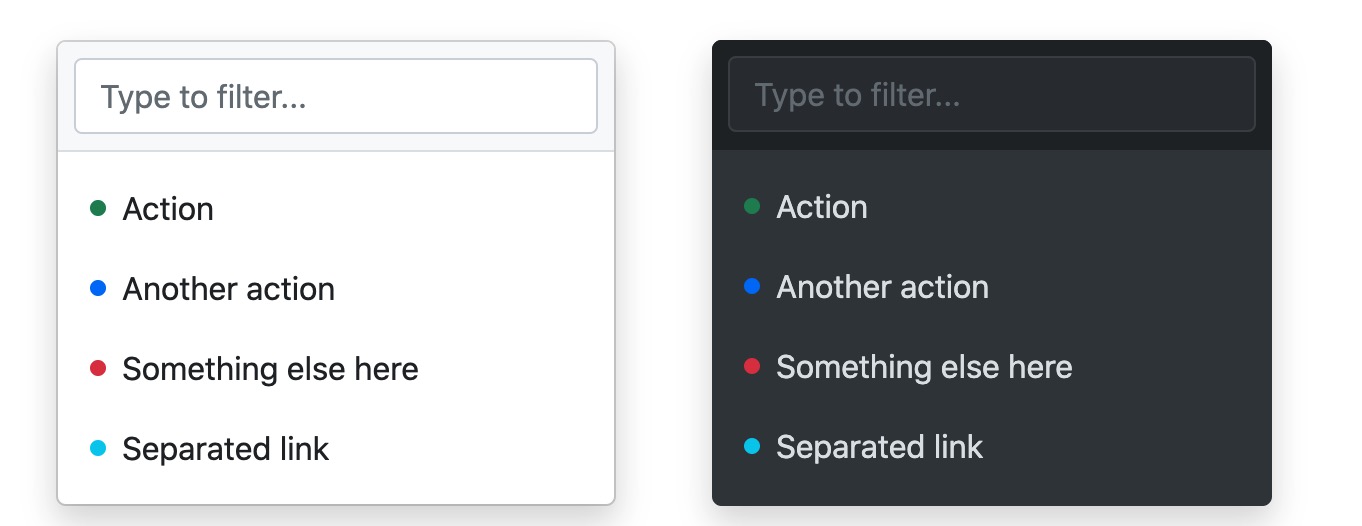This screenshot has width=1362, height=526.
Task: Click the blue dot in the dark menu
Action: 752,286
